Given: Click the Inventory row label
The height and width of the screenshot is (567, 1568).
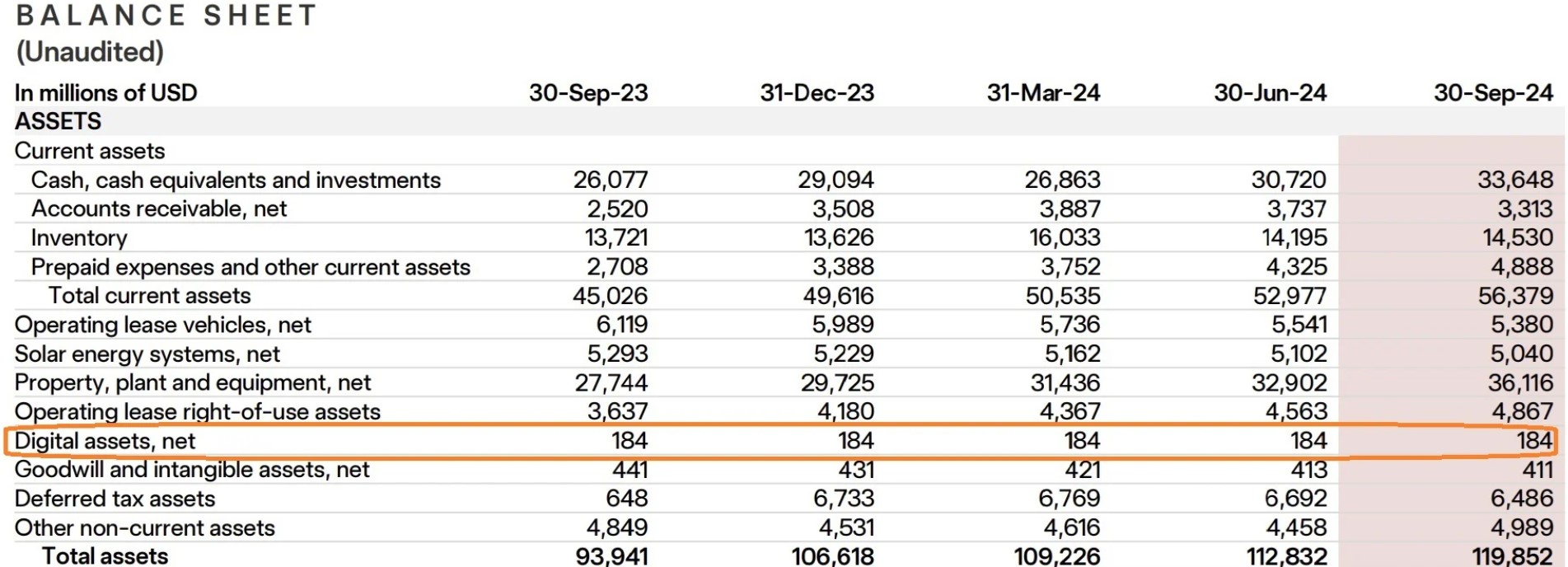Looking at the screenshot, I should [79, 238].
